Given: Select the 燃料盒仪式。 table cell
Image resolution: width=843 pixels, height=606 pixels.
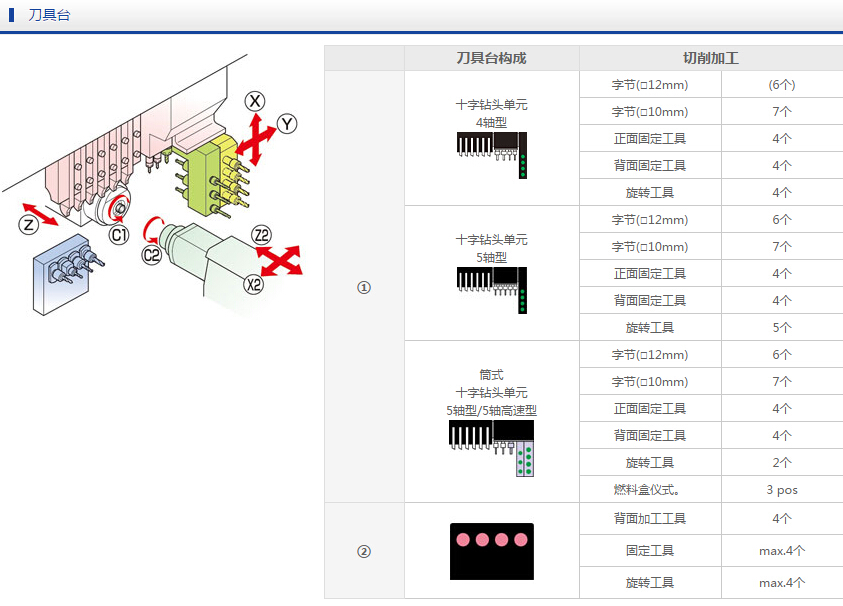Looking at the screenshot, I should [649, 490].
